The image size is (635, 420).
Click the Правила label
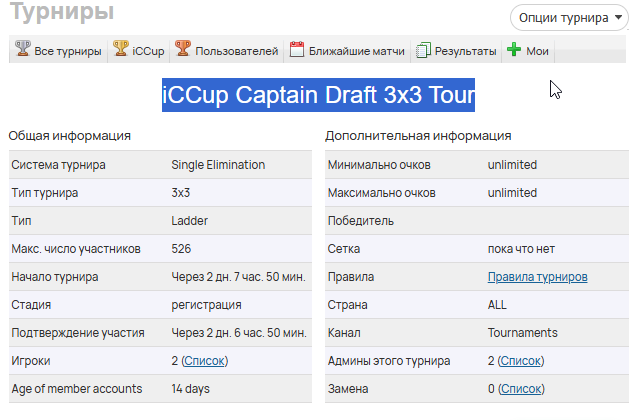point(351,277)
